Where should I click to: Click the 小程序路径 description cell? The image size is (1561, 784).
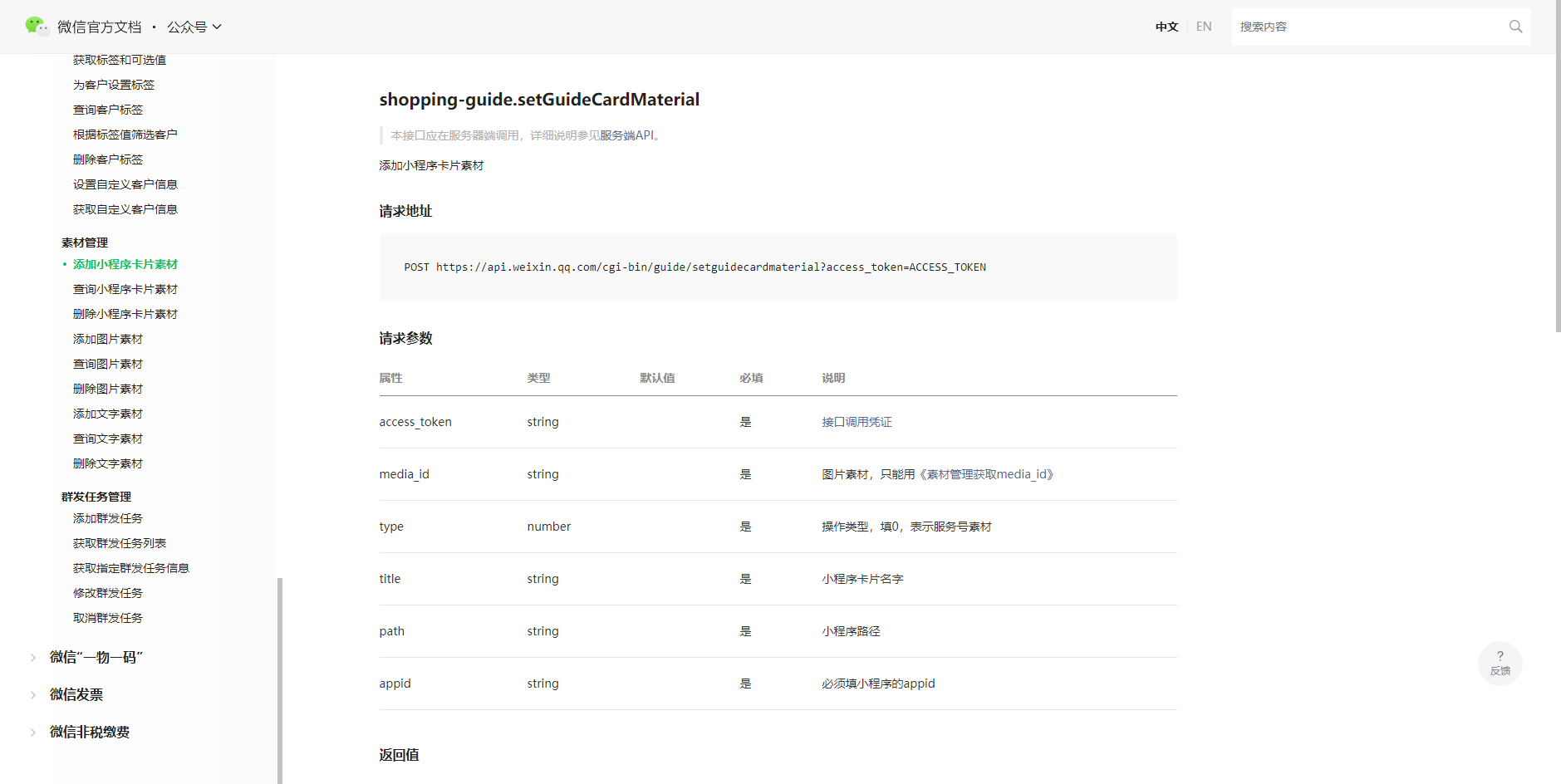click(851, 631)
